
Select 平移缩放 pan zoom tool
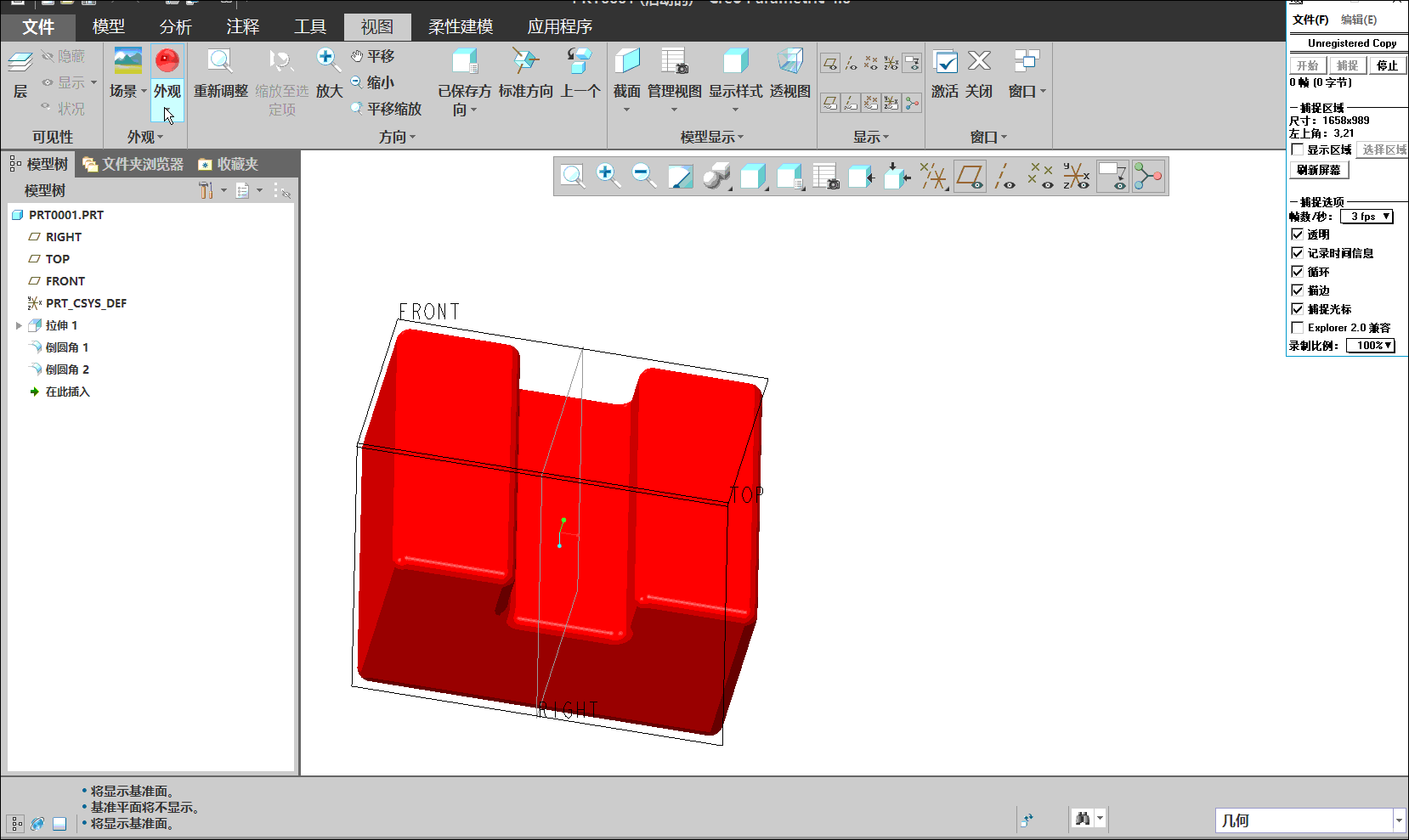(x=387, y=109)
